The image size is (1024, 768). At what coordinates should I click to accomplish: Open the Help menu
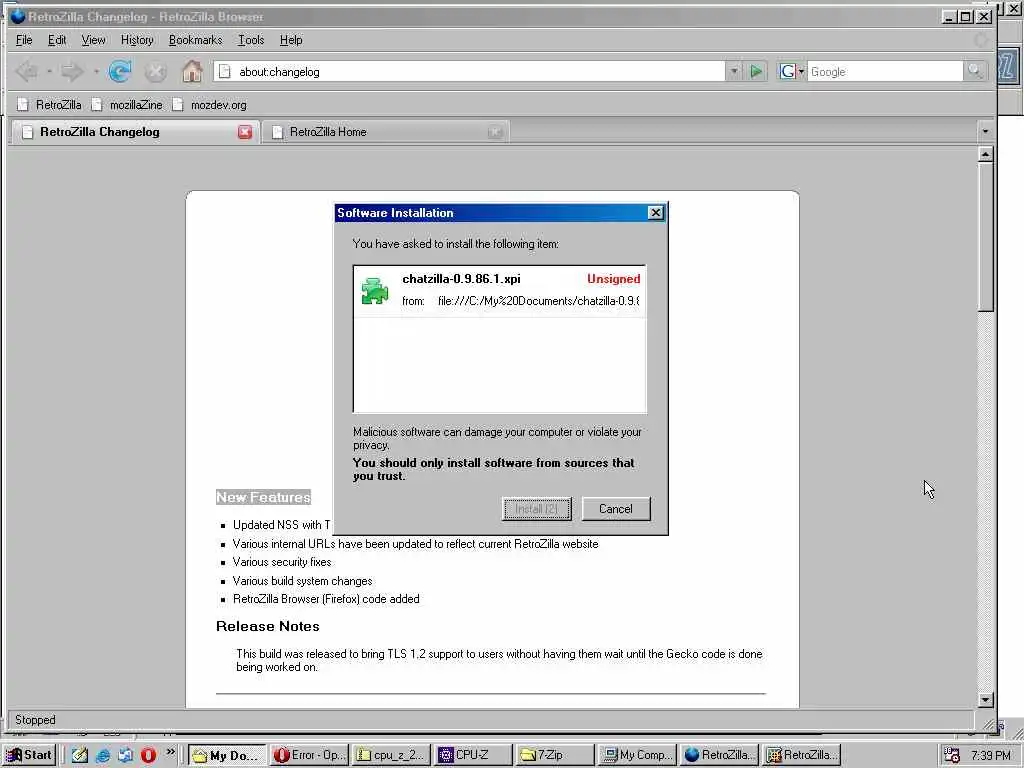[291, 40]
